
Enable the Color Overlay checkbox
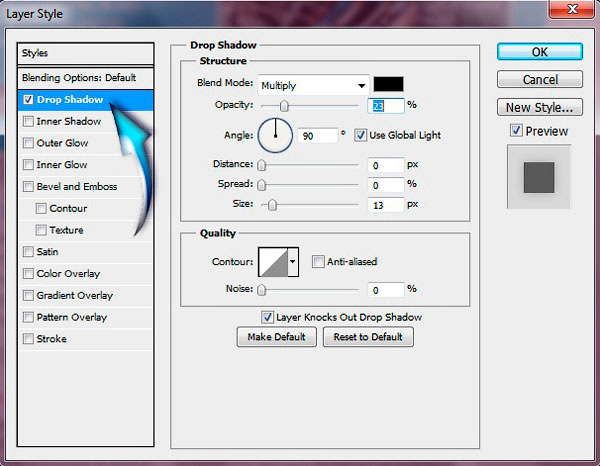click(28, 274)
